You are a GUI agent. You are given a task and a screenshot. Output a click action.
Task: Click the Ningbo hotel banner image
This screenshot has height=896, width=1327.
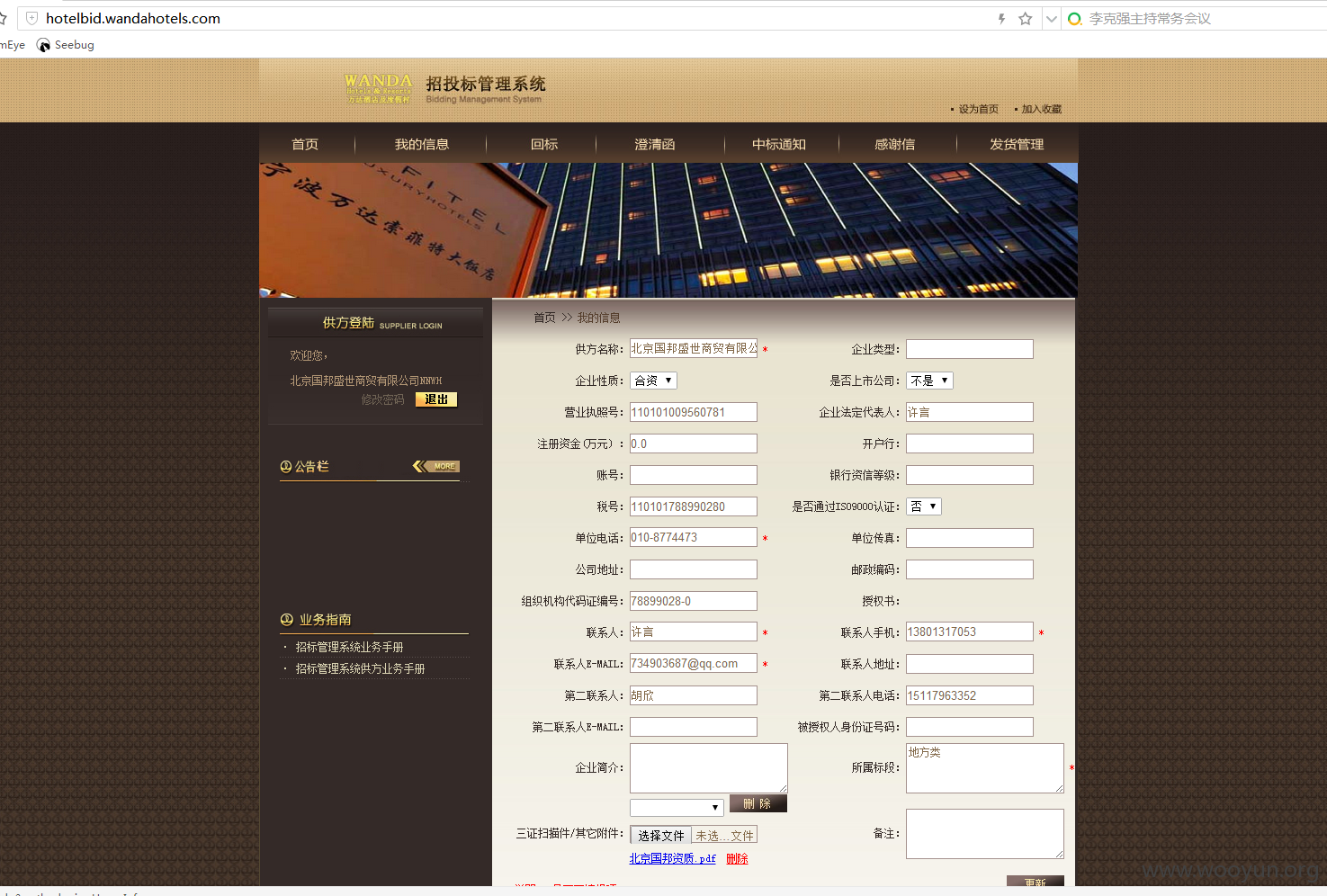(x=668, y=230)
